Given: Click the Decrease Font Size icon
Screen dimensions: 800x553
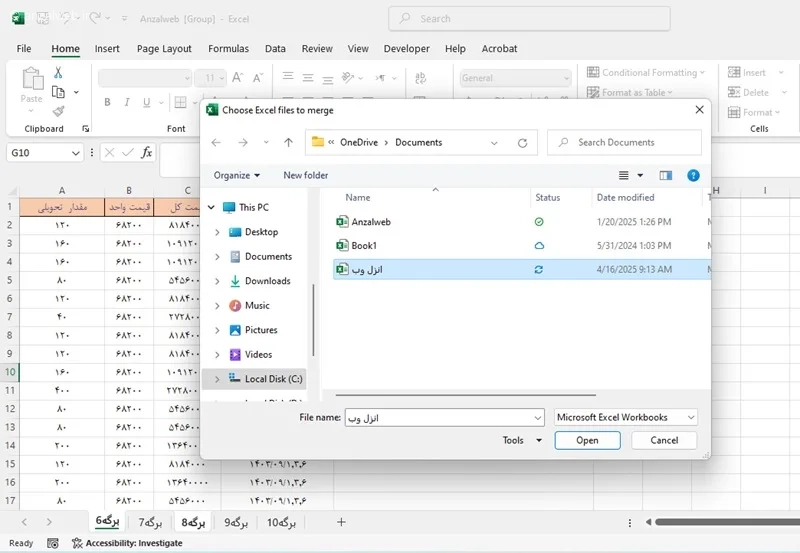Looking at the screenshot, I should point(258,78).
